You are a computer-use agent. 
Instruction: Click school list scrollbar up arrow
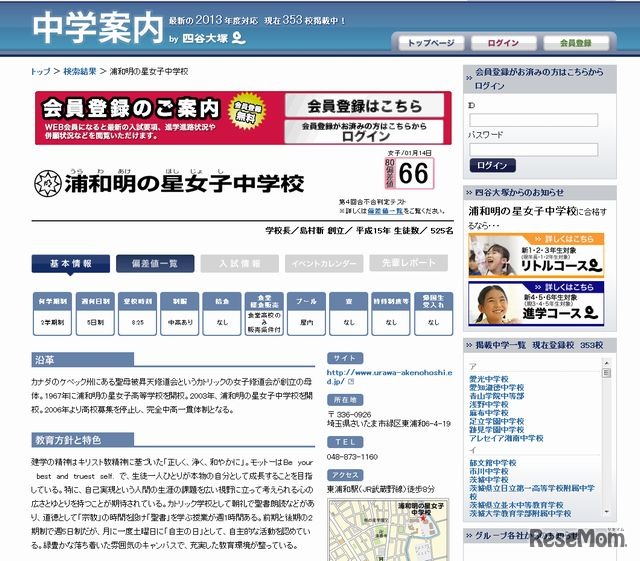pos(607,363)
